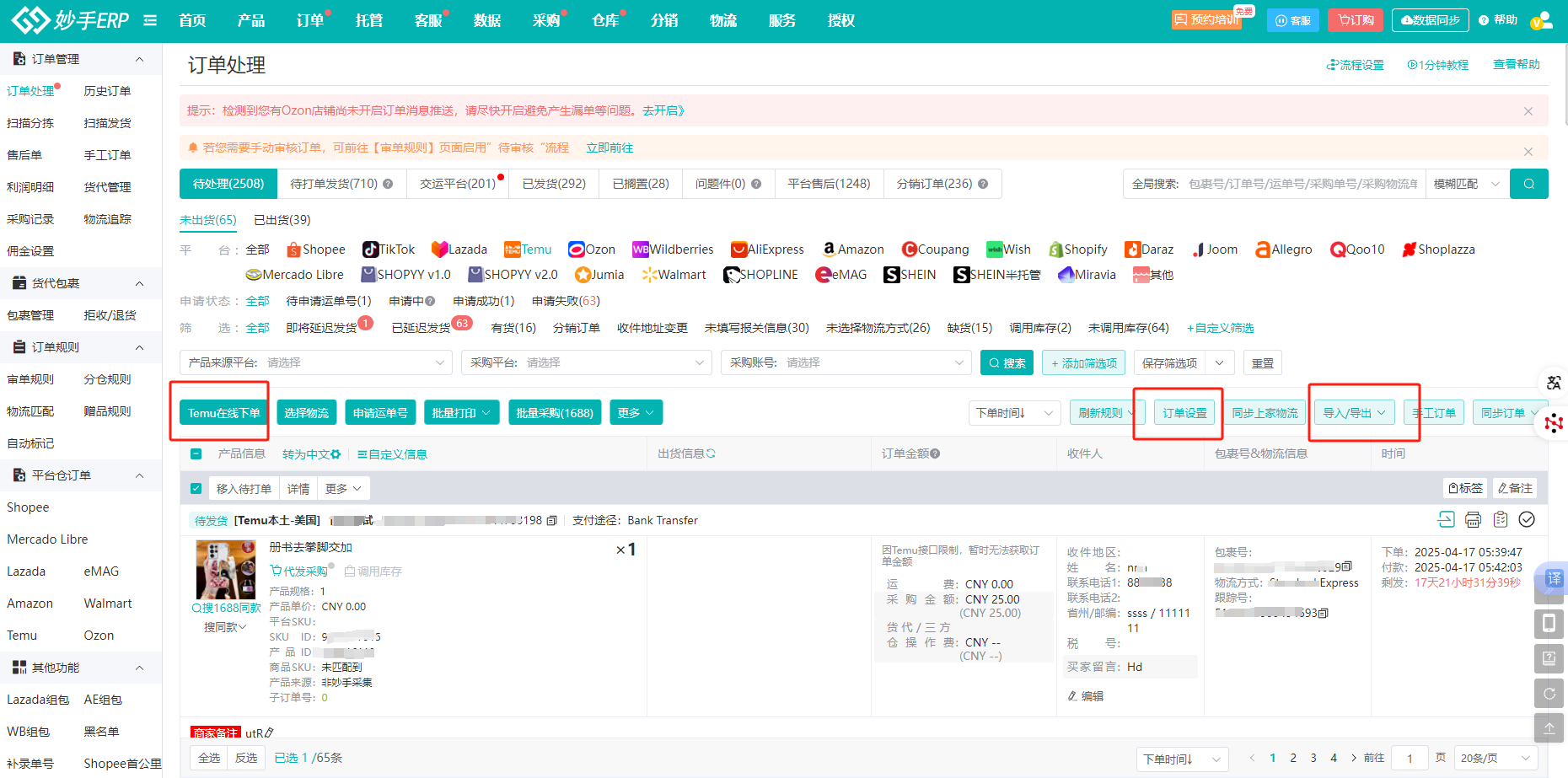Copy order number using the copy icon
Viewport: 1568px width, 778px height.
pos(552,521)
